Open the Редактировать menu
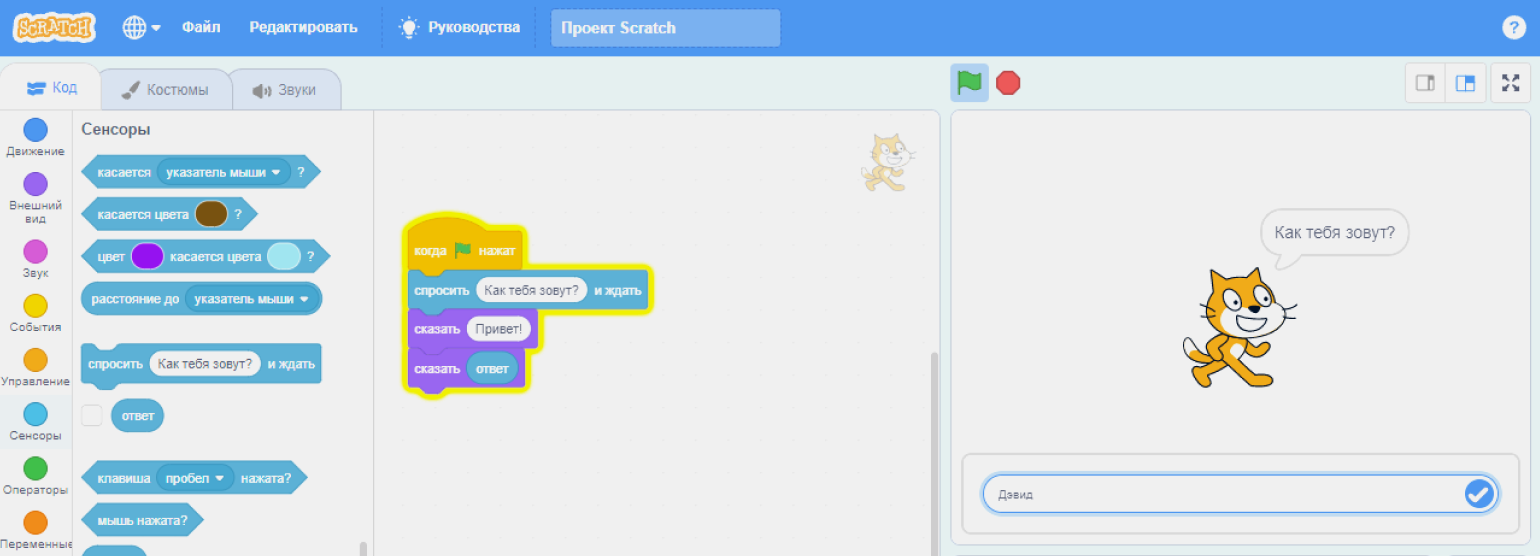Viewport: 1540px width, 556px height. [x=303, y=27]
